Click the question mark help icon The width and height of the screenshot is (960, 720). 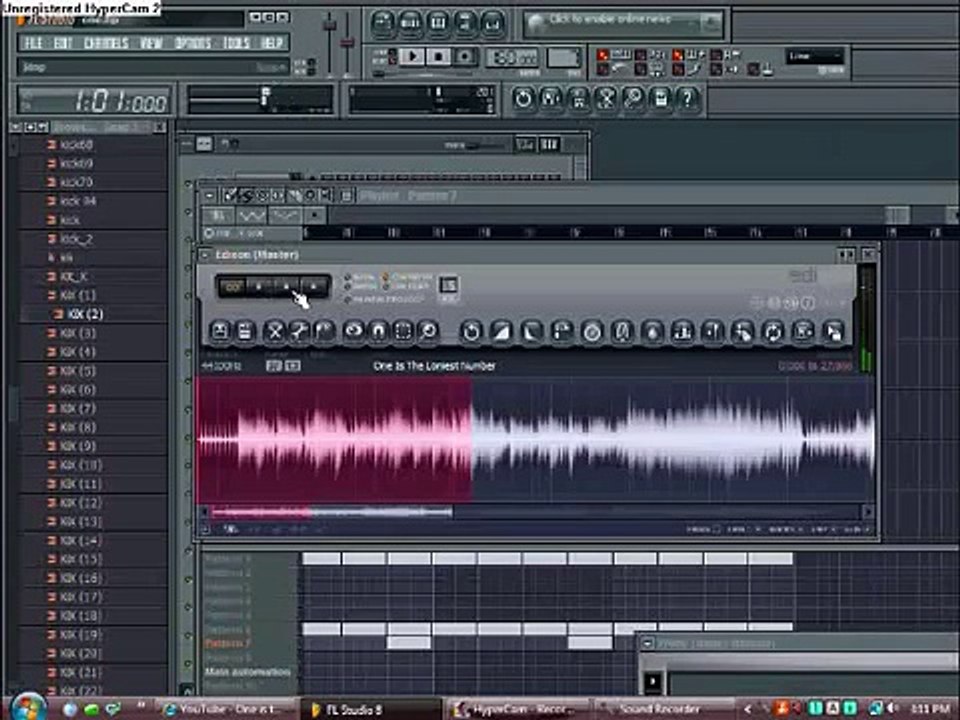(x=688, y=99)
